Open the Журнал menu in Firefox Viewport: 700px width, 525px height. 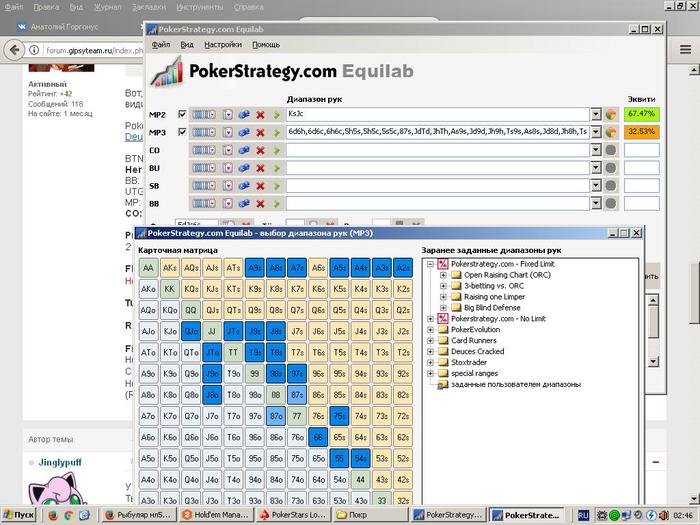108,7
